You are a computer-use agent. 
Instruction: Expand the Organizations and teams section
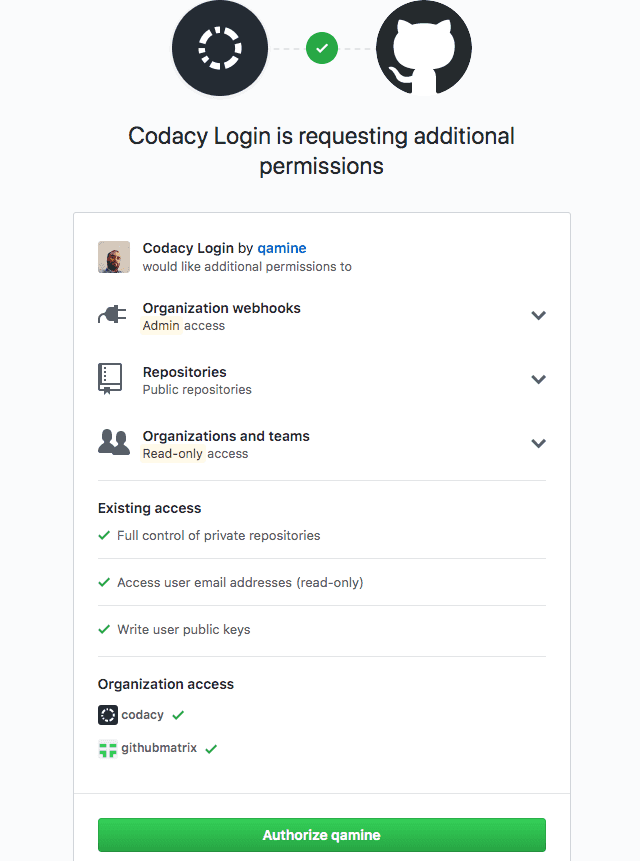point(538,443)
